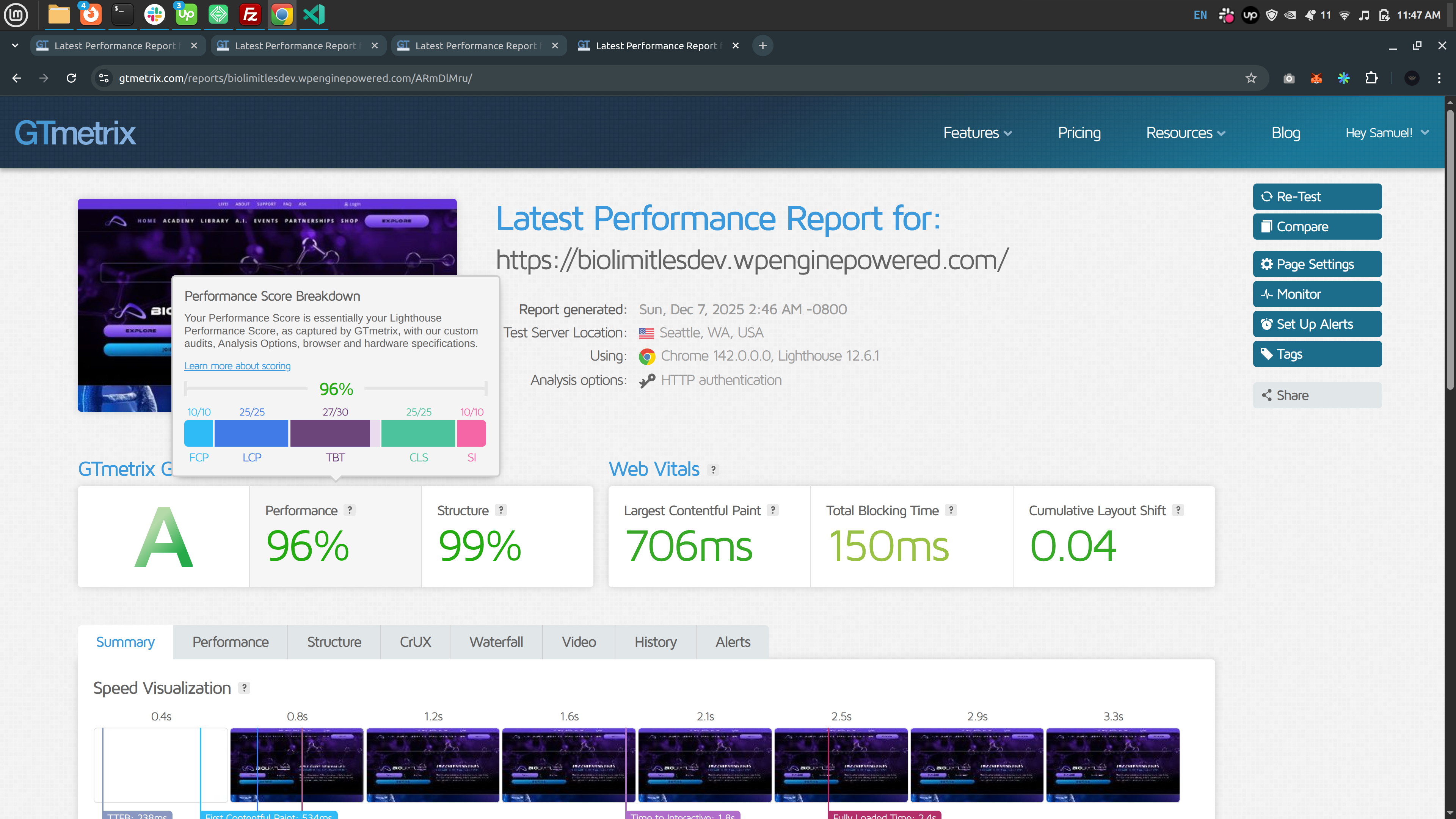Expand the Resources dropdown menu
Viewport: 1456px width, 819px height.
pyautogui.click(x=1185, y=133)
